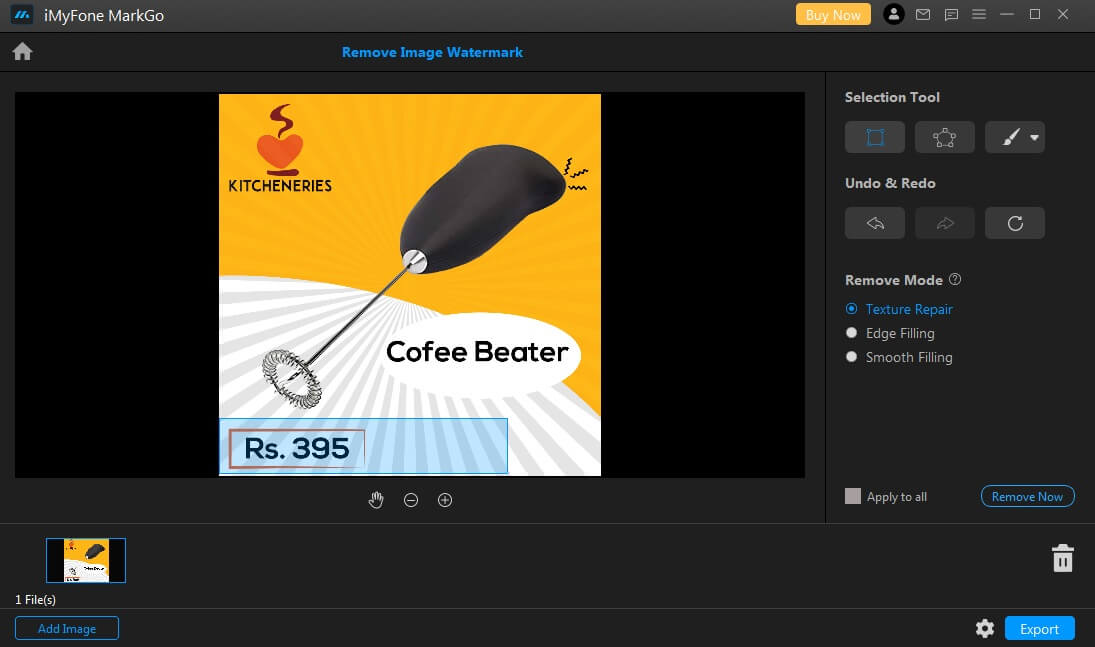Undo the last action
The height and width of the screenshot is (647, 1095).
click(875, 223)
